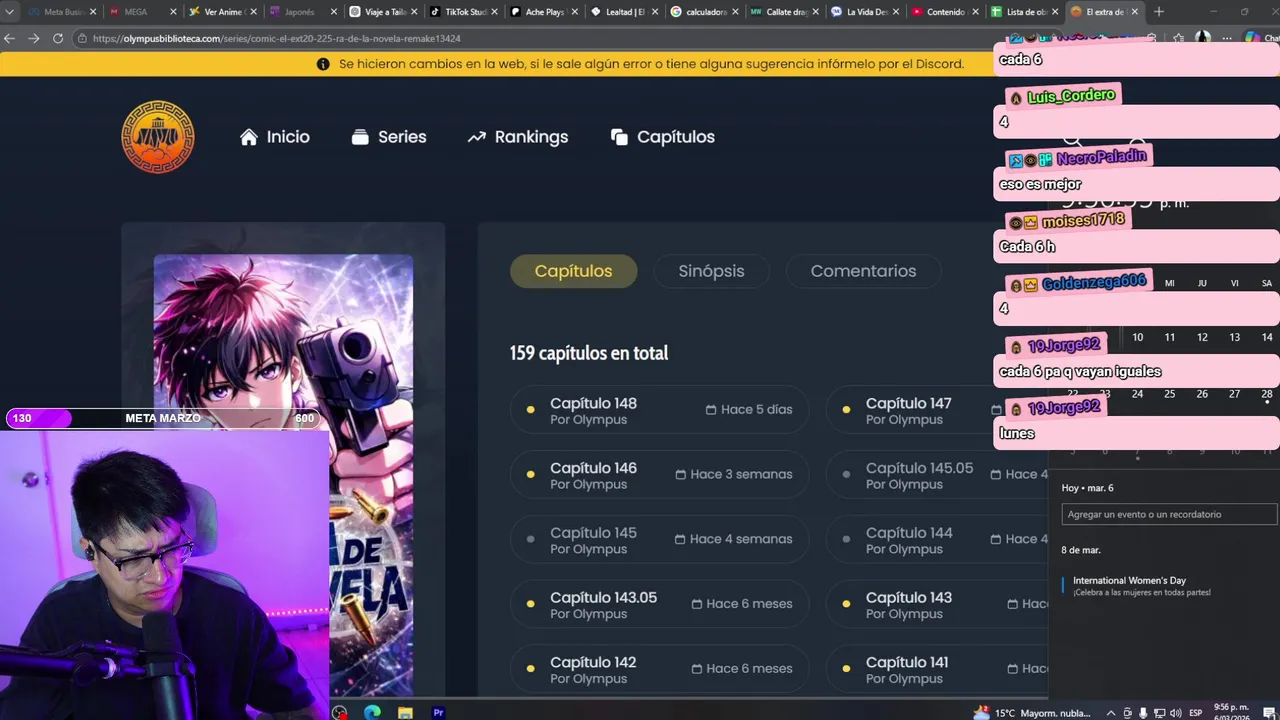Click NecroPaladin username in chat overlay
The image size is (1280, 720).
coord(1101,158)
